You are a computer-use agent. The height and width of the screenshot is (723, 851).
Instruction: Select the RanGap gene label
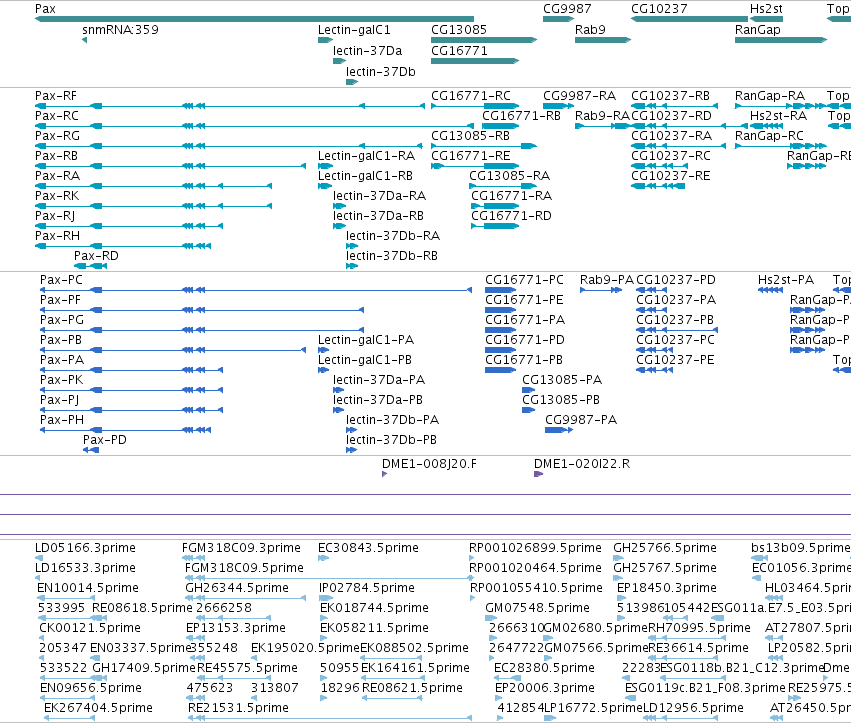pyautogui.click(x=758, y=30)
